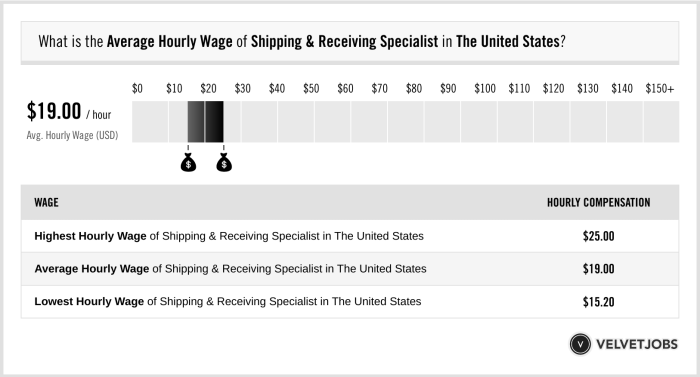Select the Highest Hourly Wage row
700x377 pixels.
pyautogui.click(x=350, y=236)
